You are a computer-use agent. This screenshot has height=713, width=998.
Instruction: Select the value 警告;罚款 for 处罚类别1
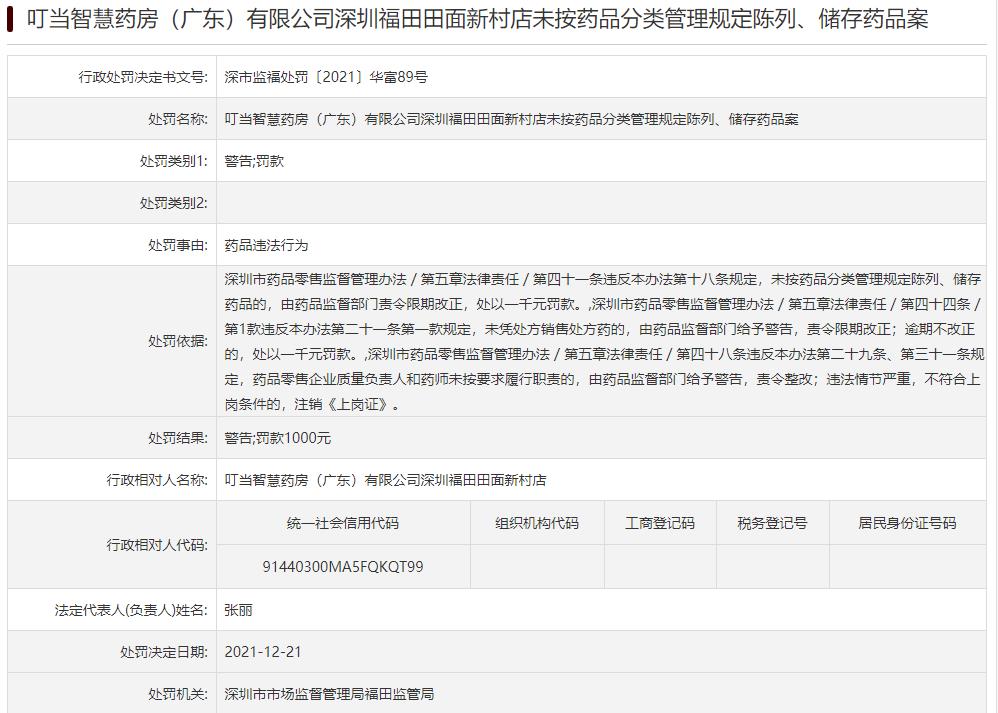point(254,161)
